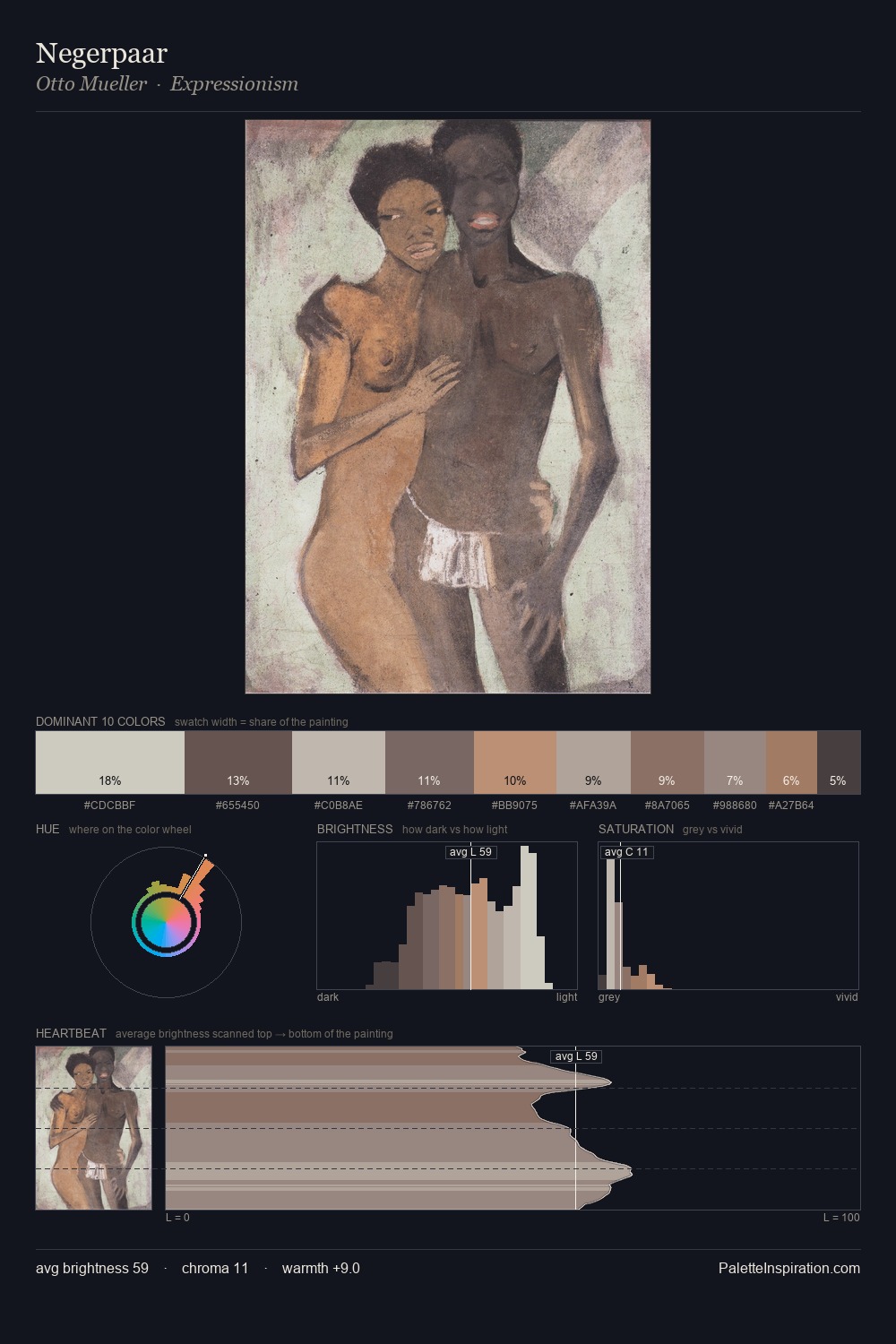Click the Expressionism style label

pyautogui.click(x=234, y=83)
